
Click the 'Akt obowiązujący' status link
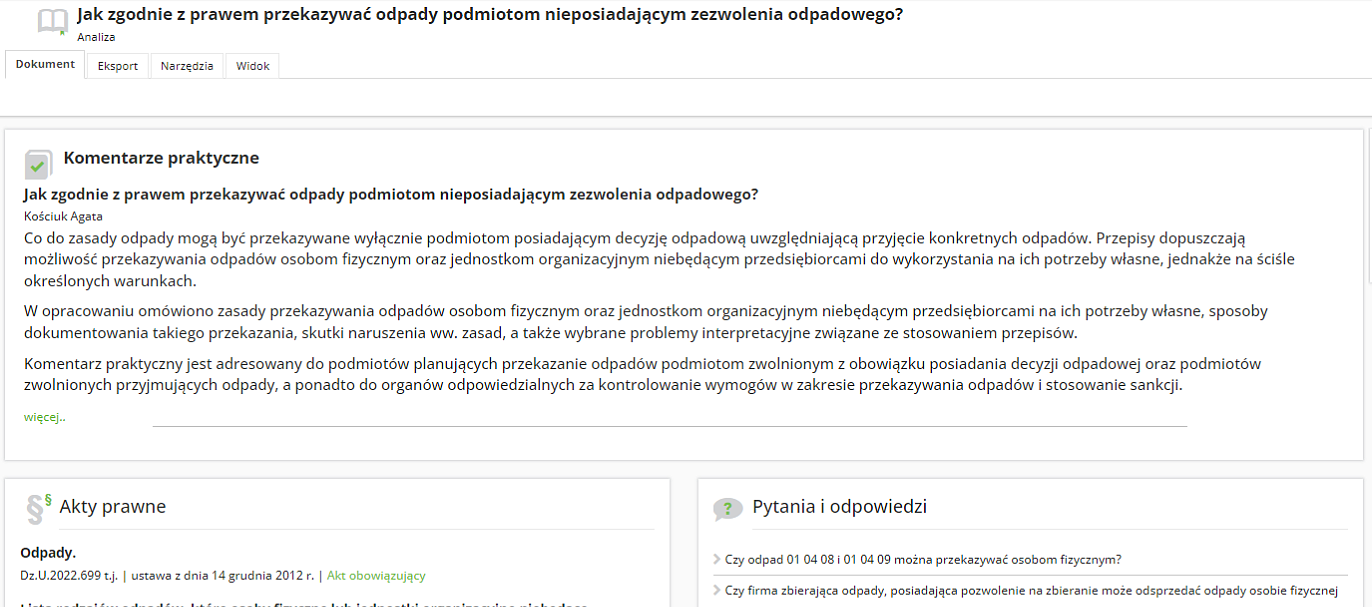pyautogui.click(x=376, y=576)
